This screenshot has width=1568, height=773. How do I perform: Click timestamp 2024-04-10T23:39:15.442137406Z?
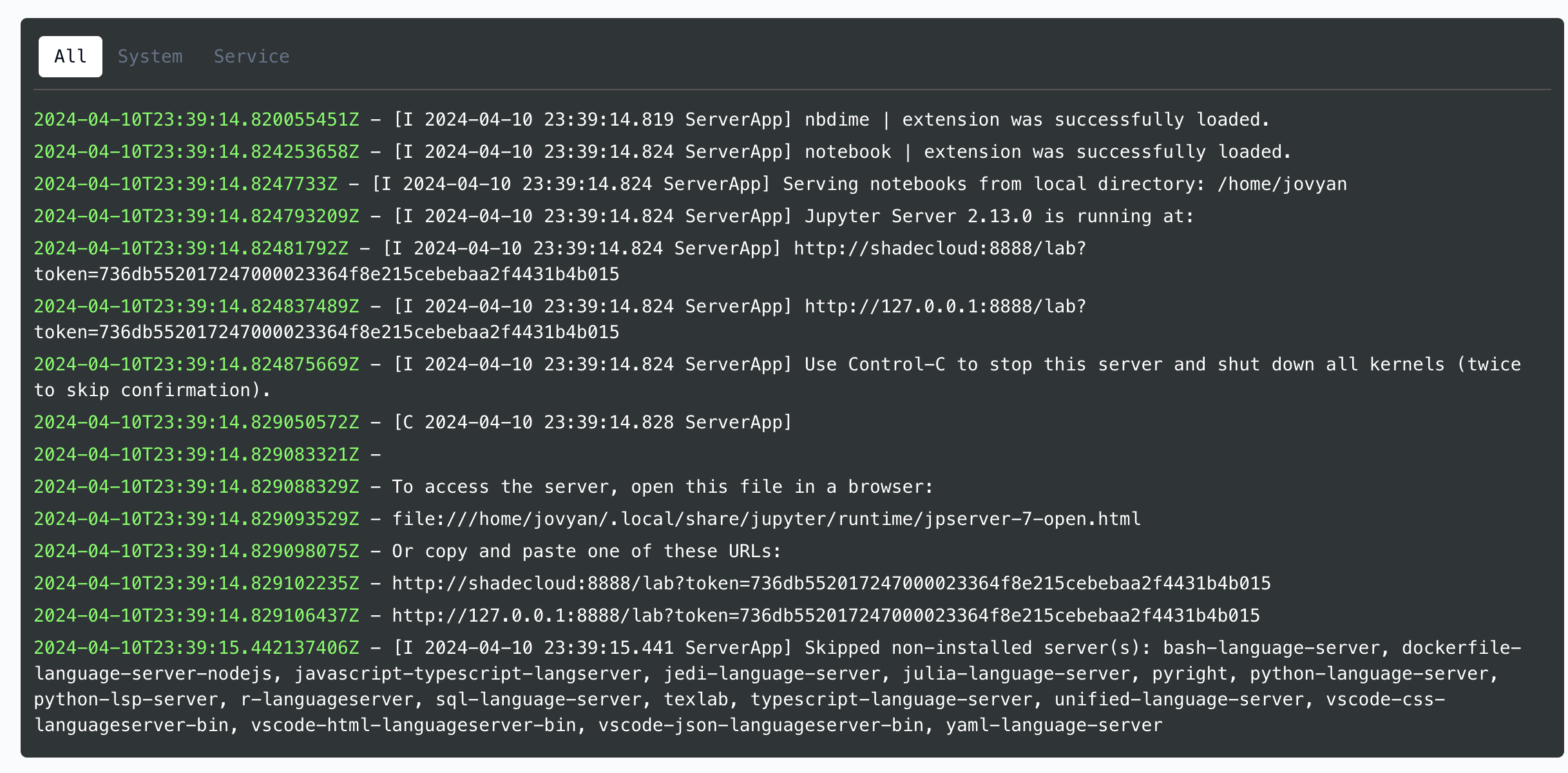coord(196,648)
